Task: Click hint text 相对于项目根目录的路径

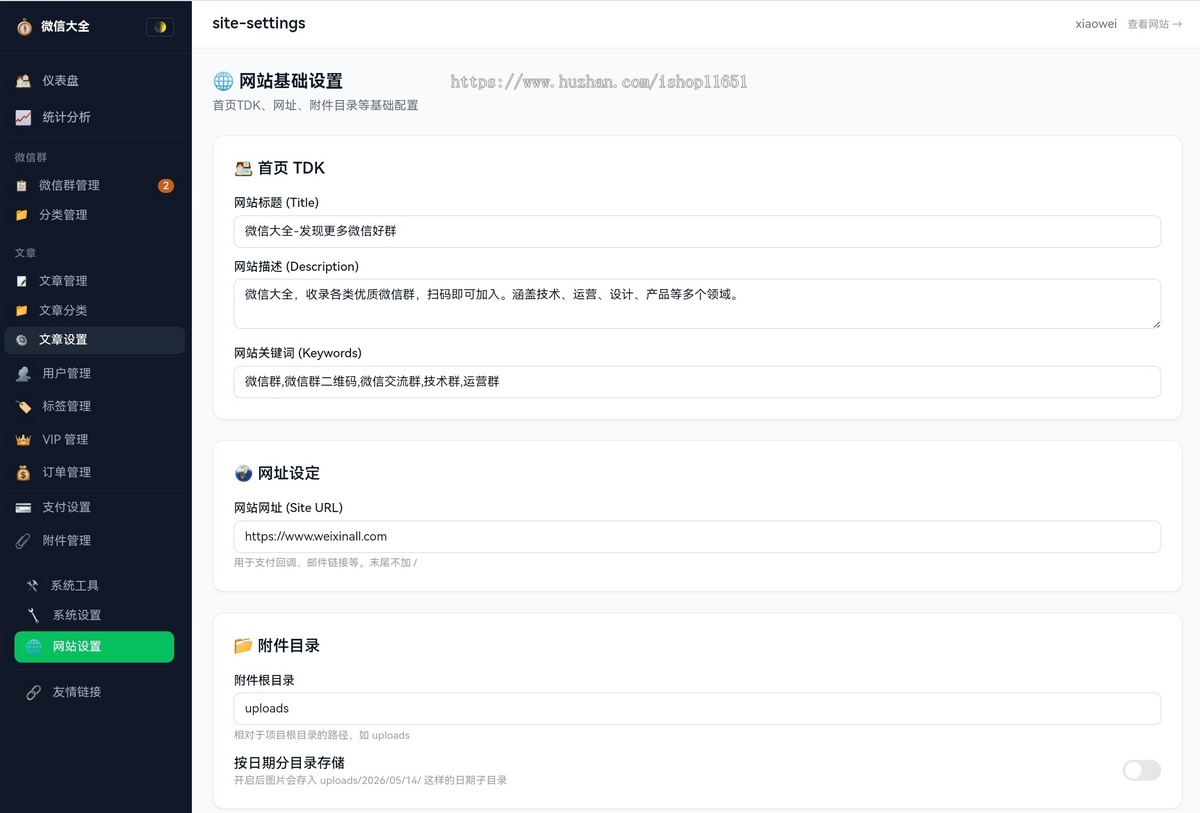Action: 322,735
